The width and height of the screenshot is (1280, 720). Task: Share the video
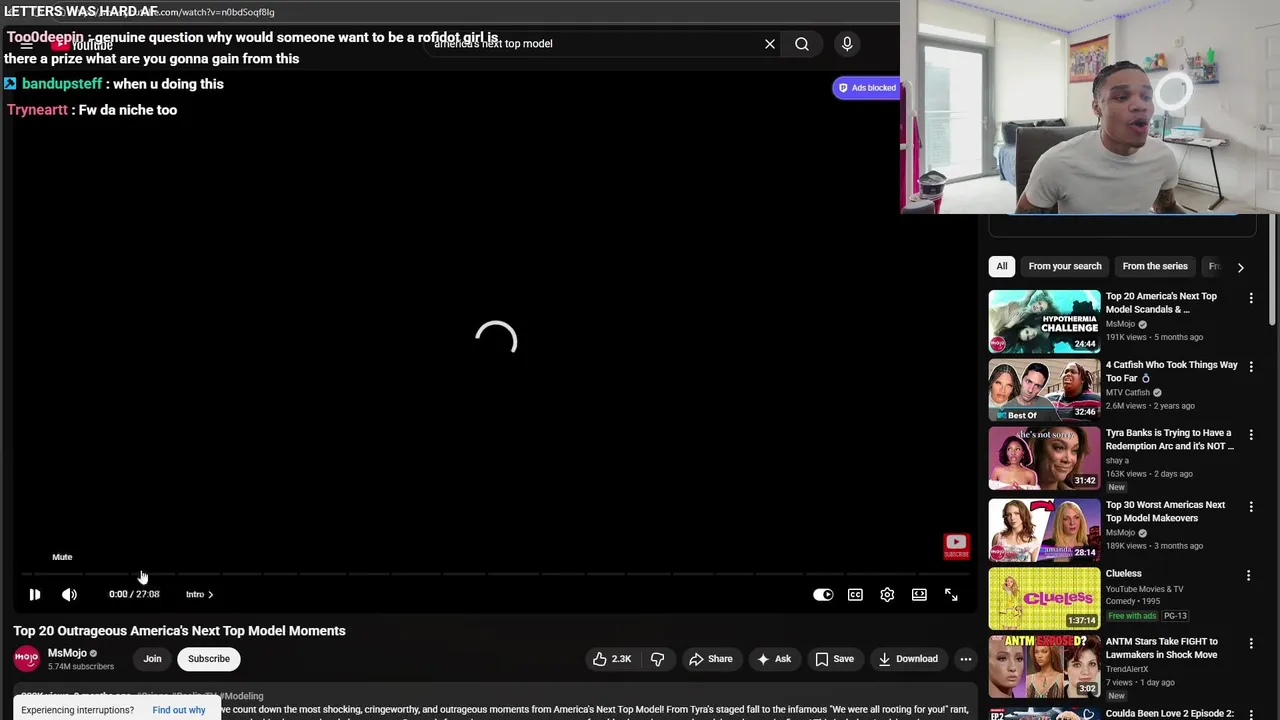(710, 659)
